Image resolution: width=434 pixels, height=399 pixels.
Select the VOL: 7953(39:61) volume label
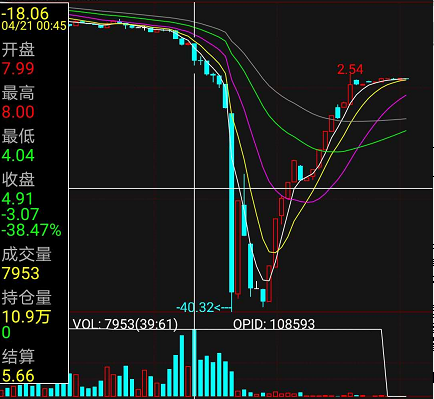[125, 324]
